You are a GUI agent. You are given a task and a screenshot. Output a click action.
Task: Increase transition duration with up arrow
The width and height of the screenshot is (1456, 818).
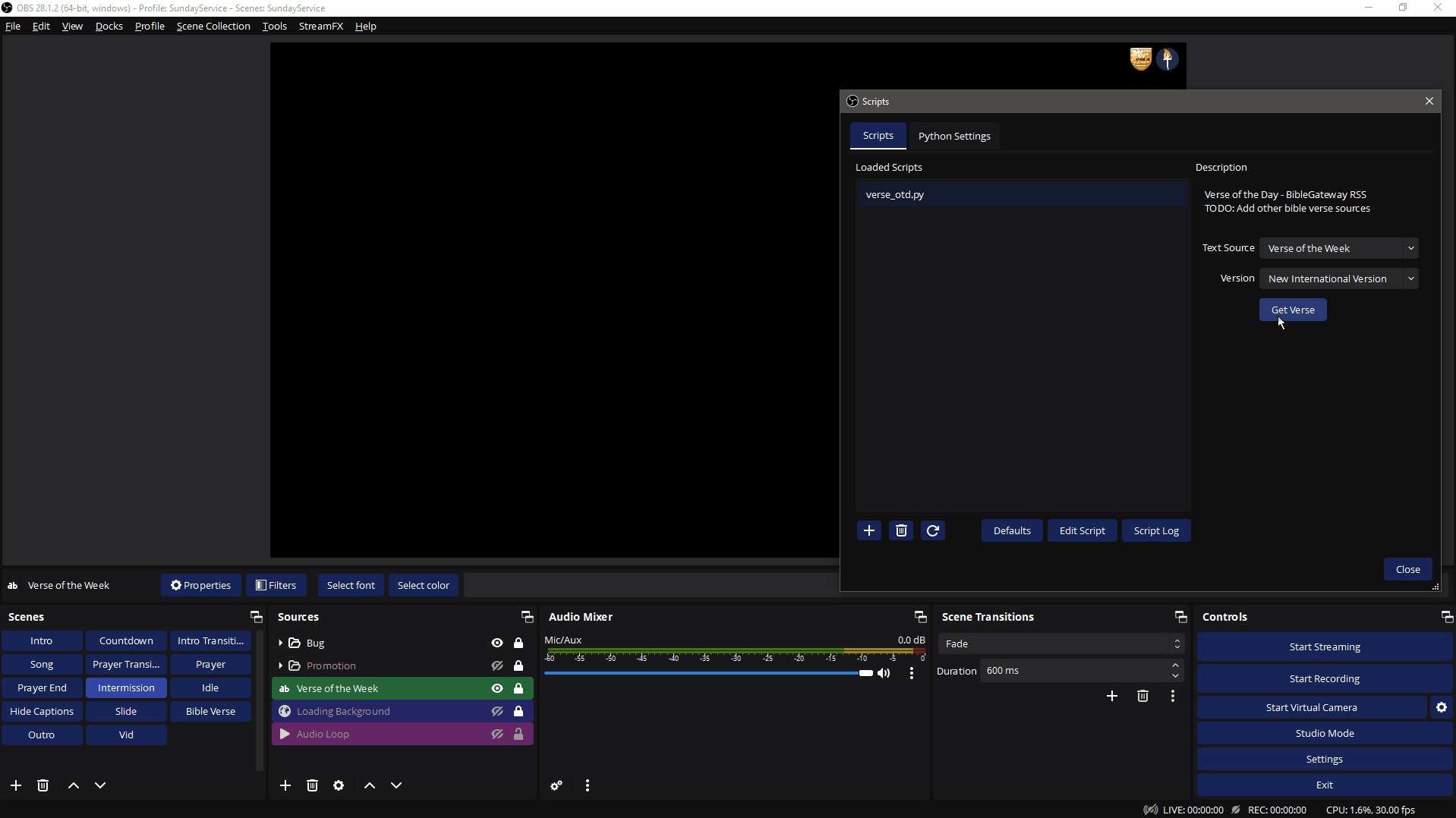click(x=1175, y=665)
